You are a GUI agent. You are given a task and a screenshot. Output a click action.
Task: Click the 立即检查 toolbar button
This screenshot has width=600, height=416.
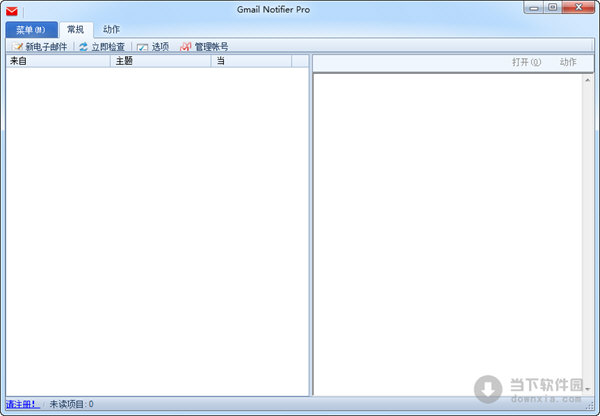(x=102, y=47)
